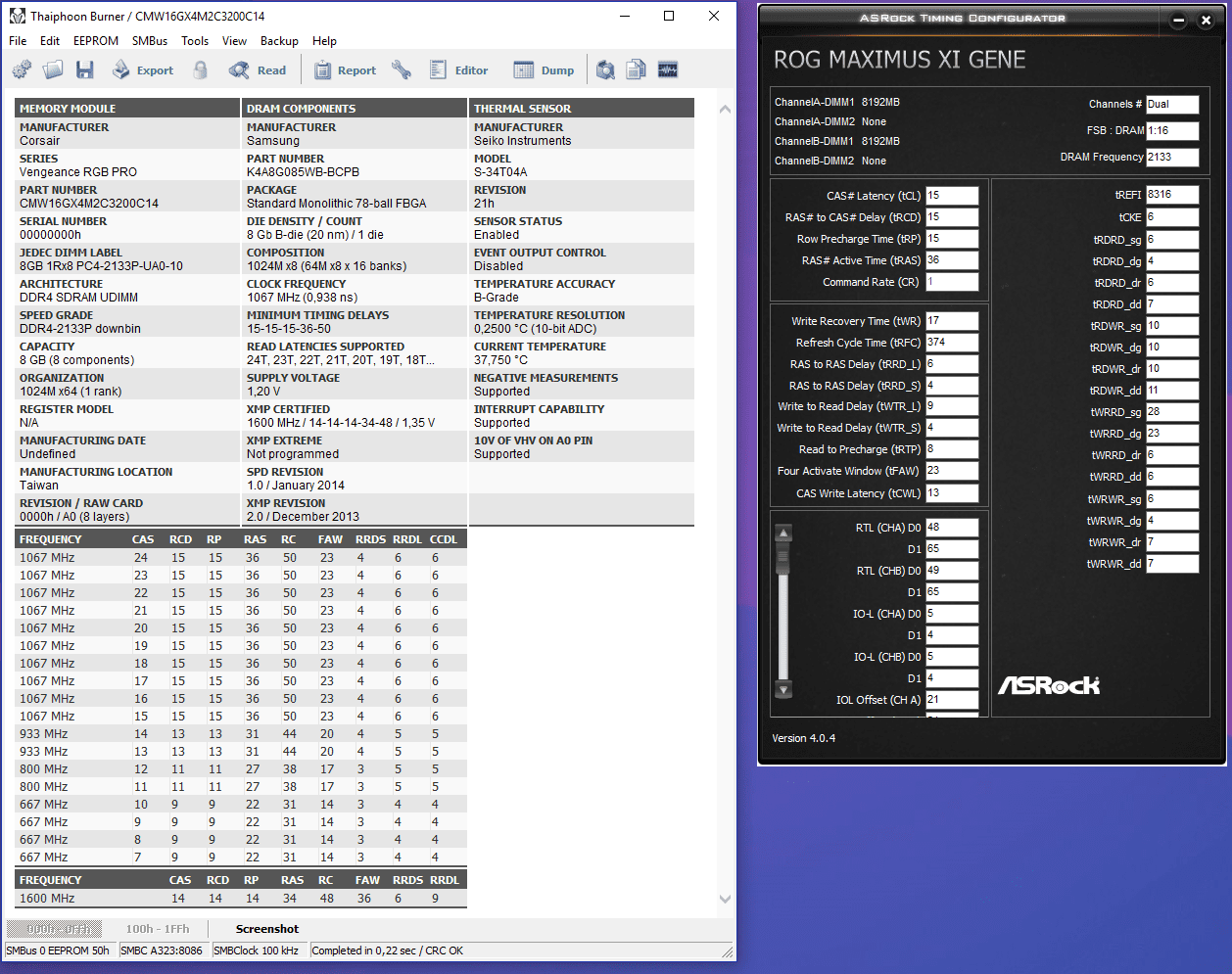Minimize the ASRock Timing Configurator window
Viewport: 1232px width, 974px height.
pos(1179,20)
